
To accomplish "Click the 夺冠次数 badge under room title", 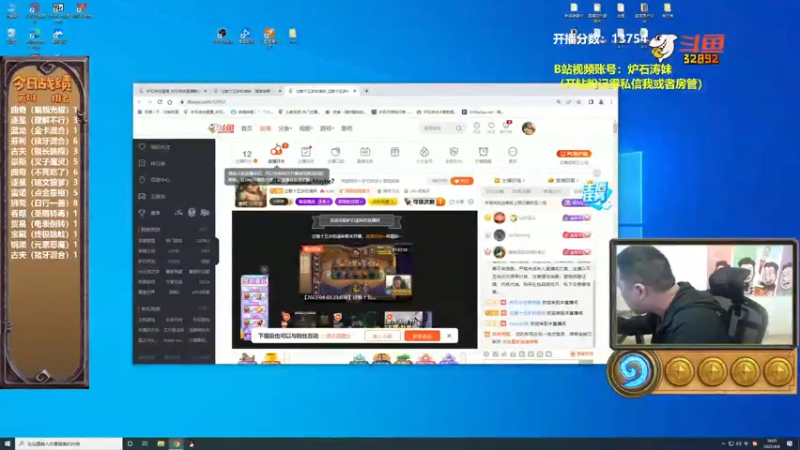I will click(424, 202).
